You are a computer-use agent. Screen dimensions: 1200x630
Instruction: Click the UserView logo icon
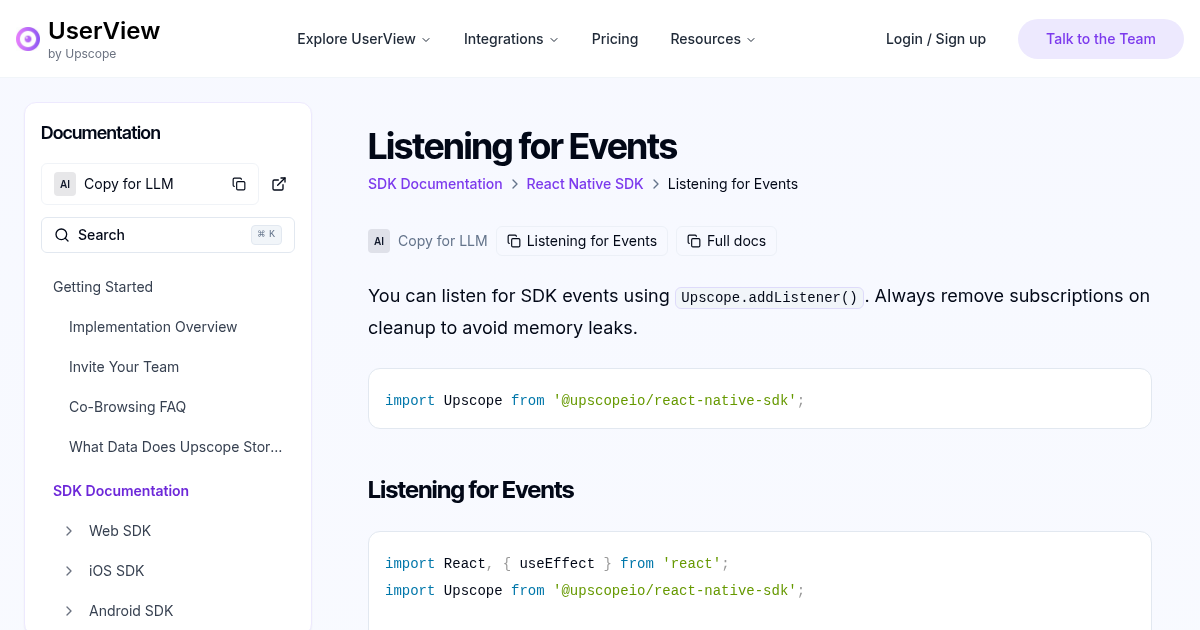point(28,39)
